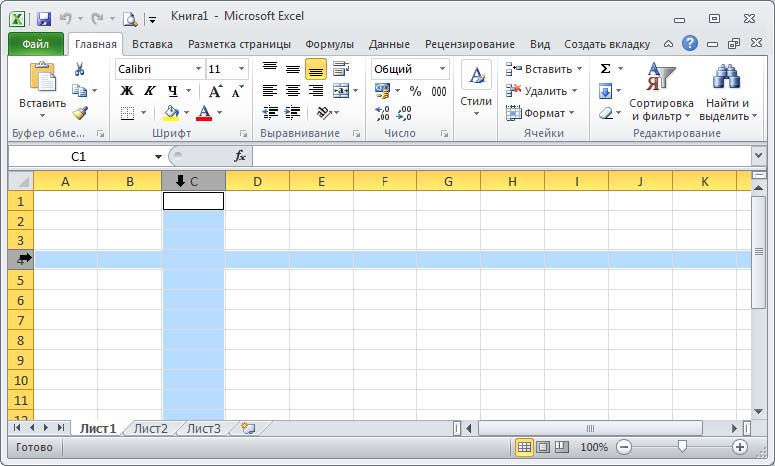Viewport: 775px width, 466px height.
Task: Click the green Файл button
Action: point(35,44)
